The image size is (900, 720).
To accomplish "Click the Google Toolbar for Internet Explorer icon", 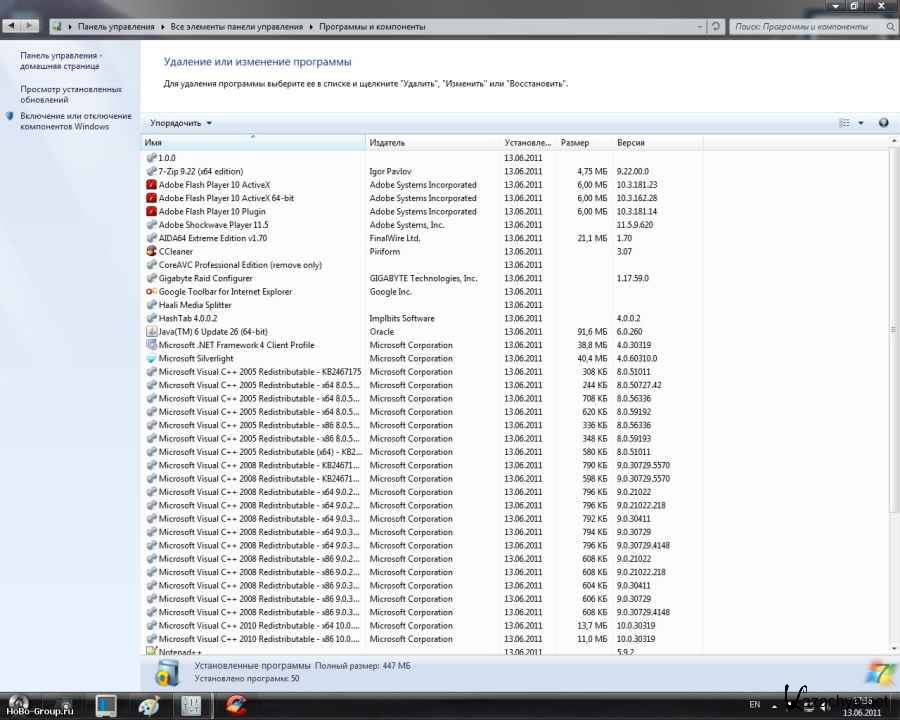I will coord(151,292).
